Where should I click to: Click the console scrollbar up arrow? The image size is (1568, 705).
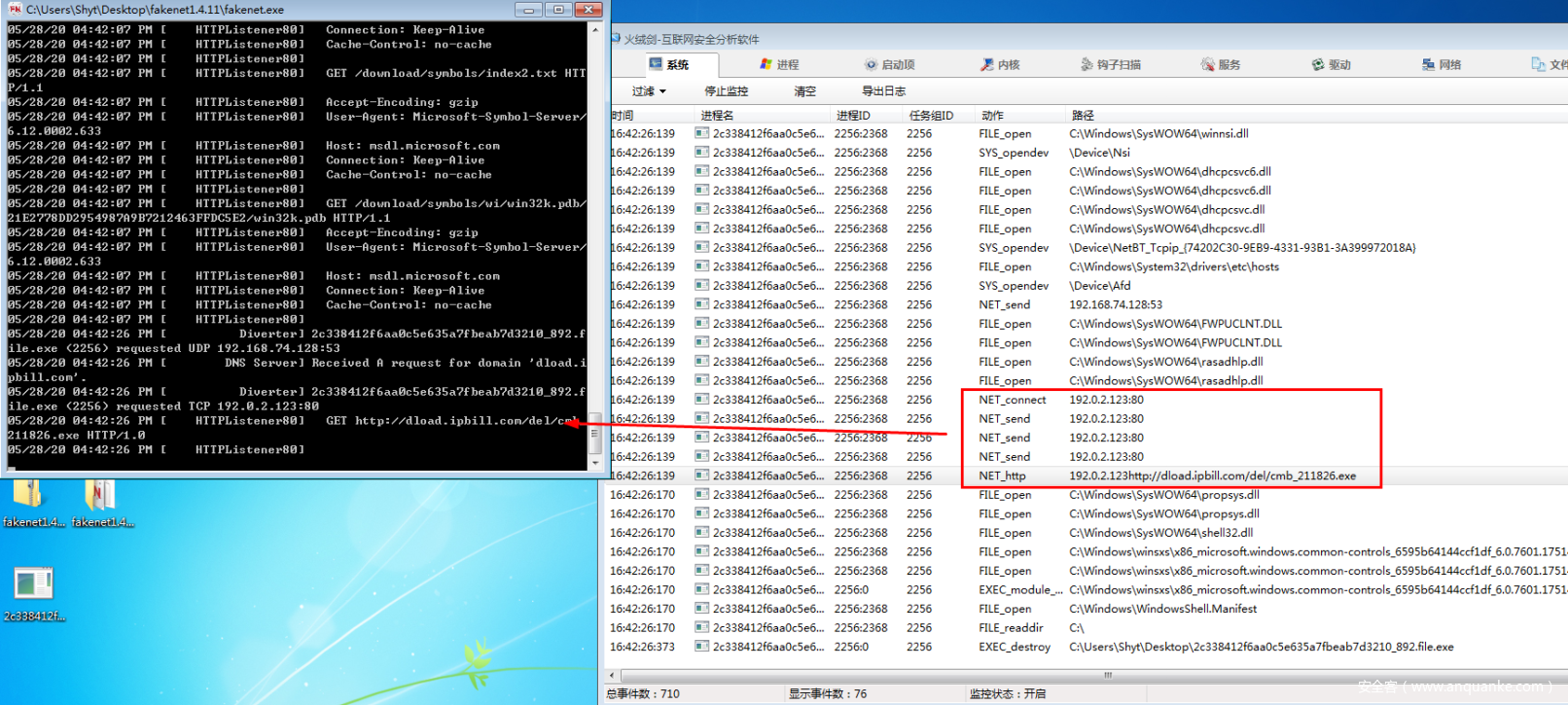(595, 30)
